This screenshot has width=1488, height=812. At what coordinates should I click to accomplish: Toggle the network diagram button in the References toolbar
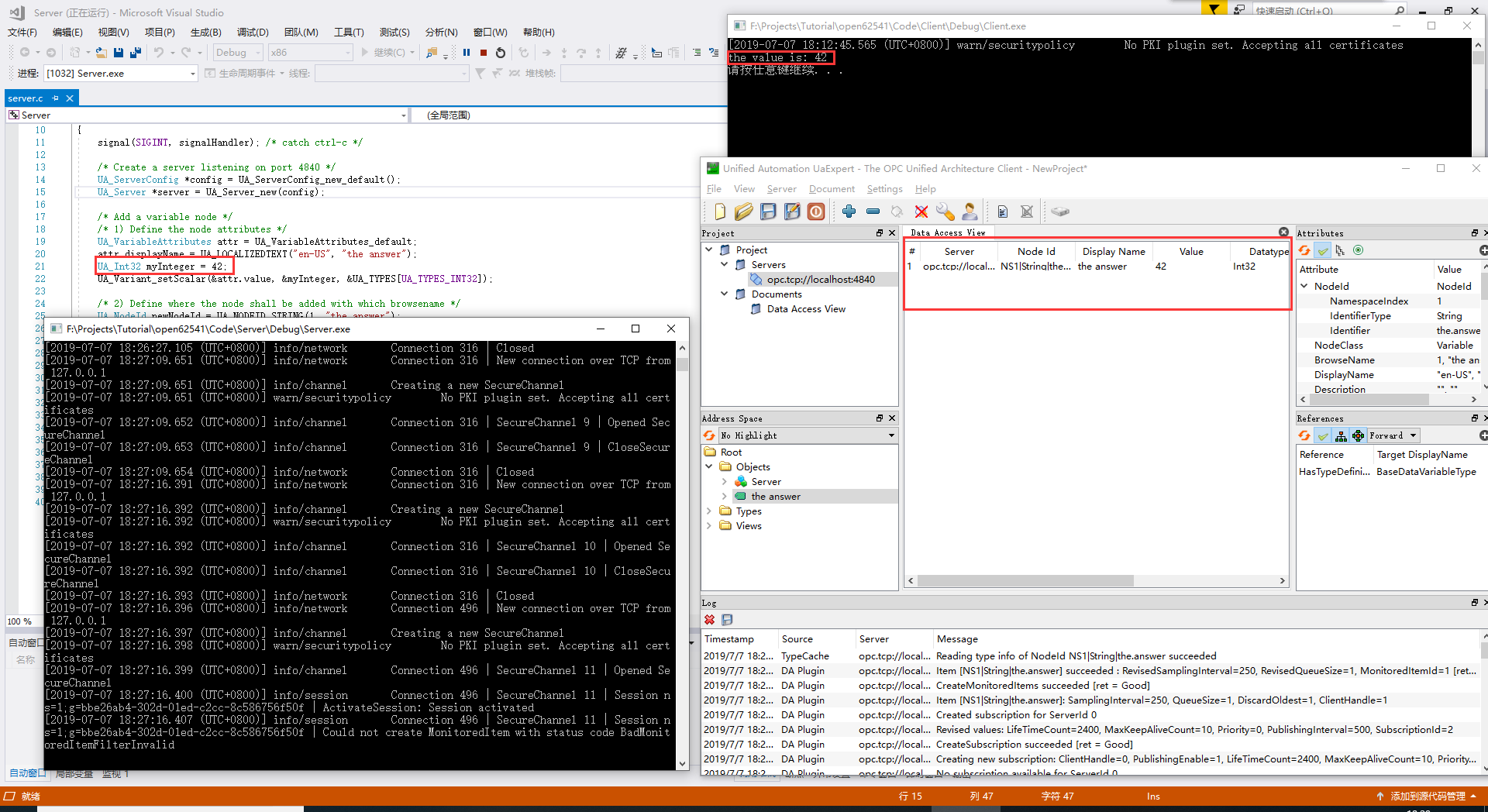1358,435
